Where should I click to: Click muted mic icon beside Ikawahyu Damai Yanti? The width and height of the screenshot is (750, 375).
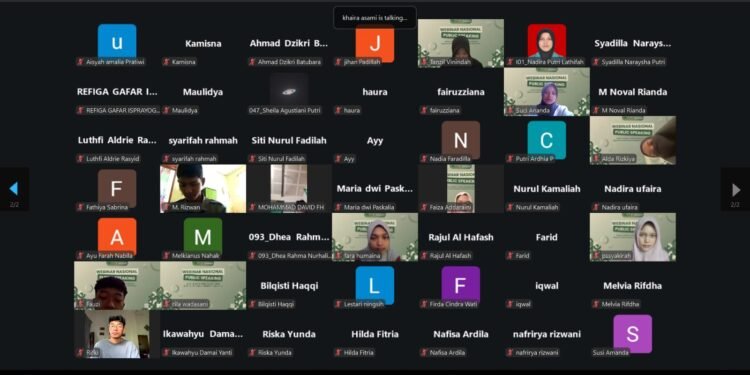point(166,353)
